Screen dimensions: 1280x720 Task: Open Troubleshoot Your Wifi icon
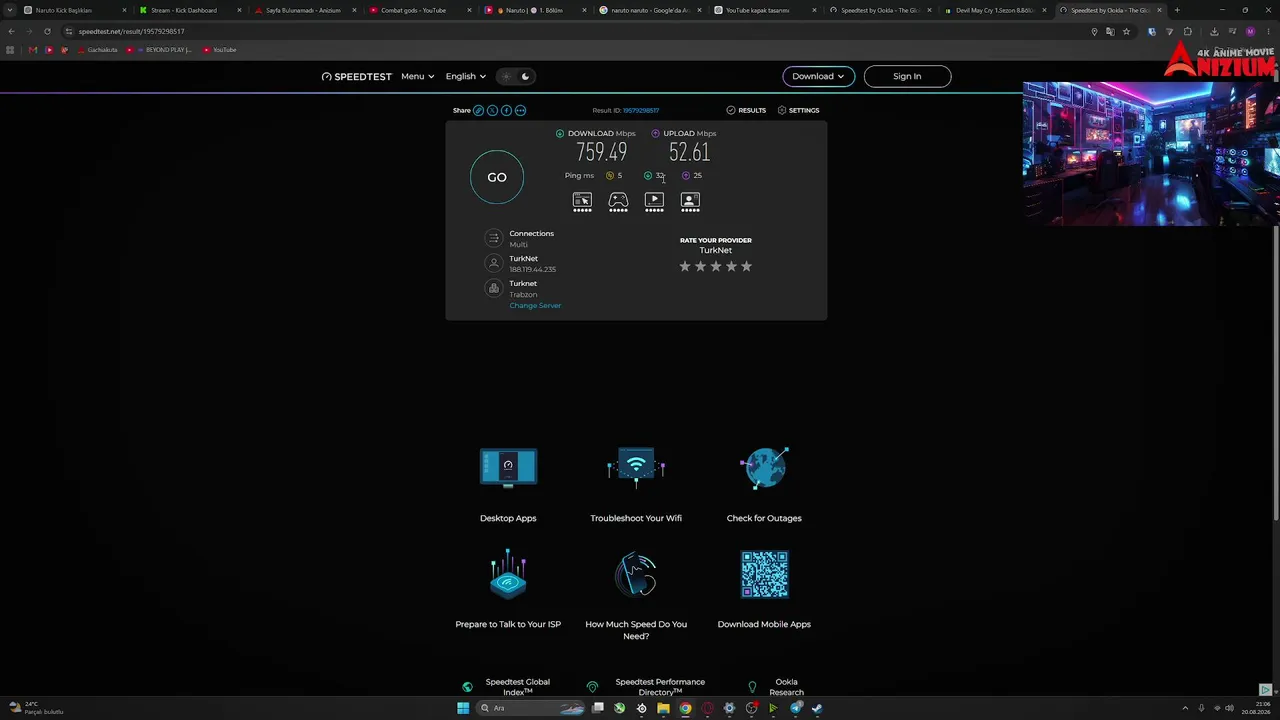(636, 467)
